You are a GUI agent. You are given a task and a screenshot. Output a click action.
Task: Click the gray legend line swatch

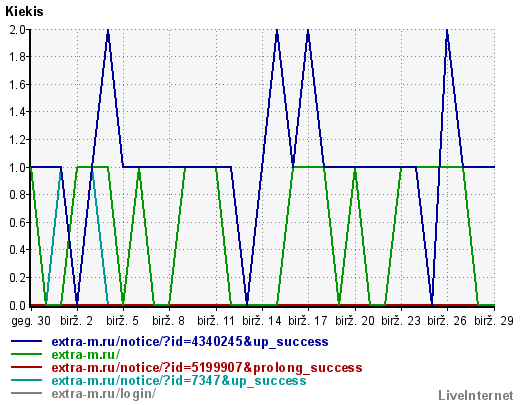[x=27, y=393]
